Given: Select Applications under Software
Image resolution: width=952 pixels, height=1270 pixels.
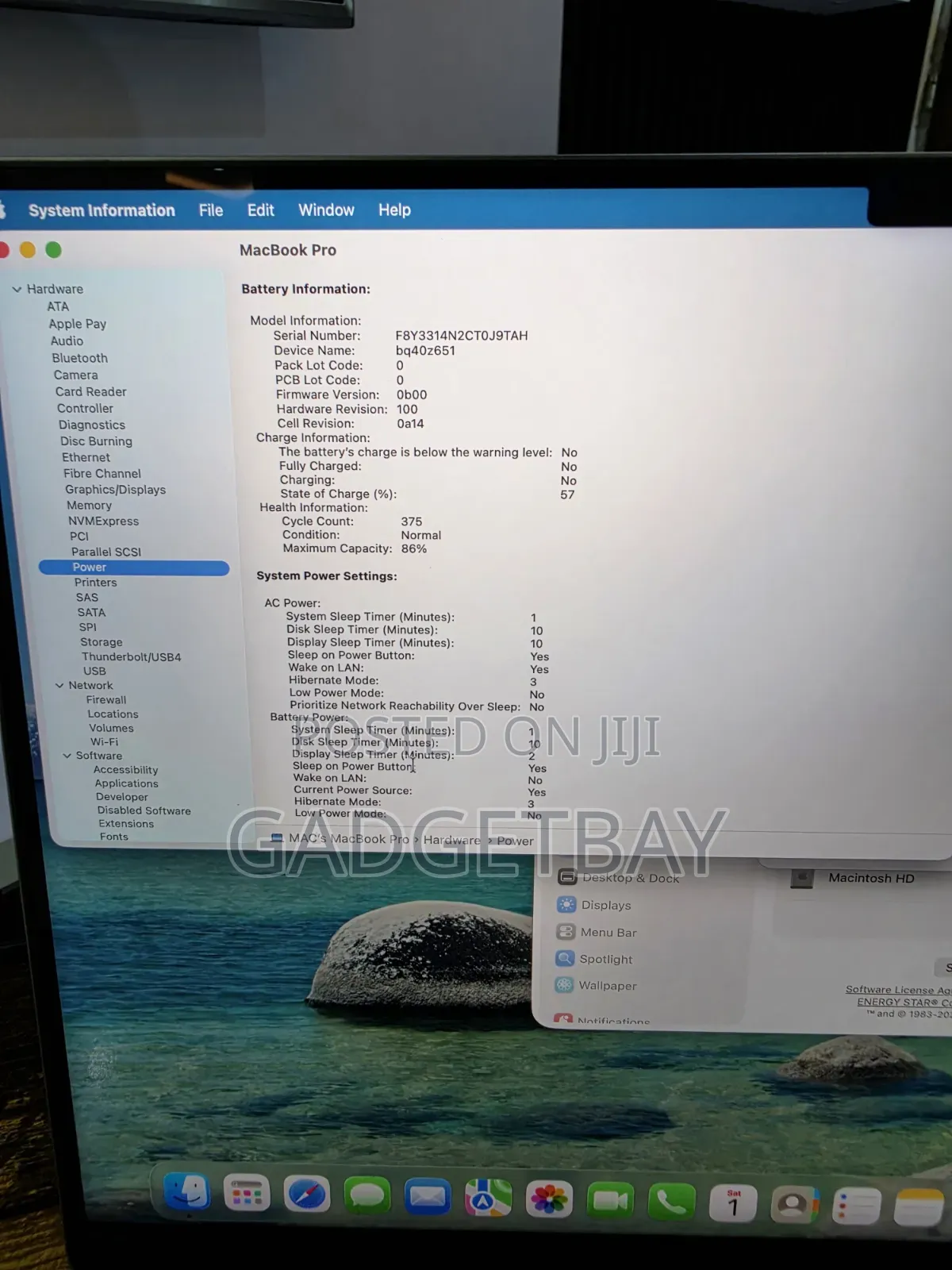Looking at the screenshot, I should pos(126,783).
